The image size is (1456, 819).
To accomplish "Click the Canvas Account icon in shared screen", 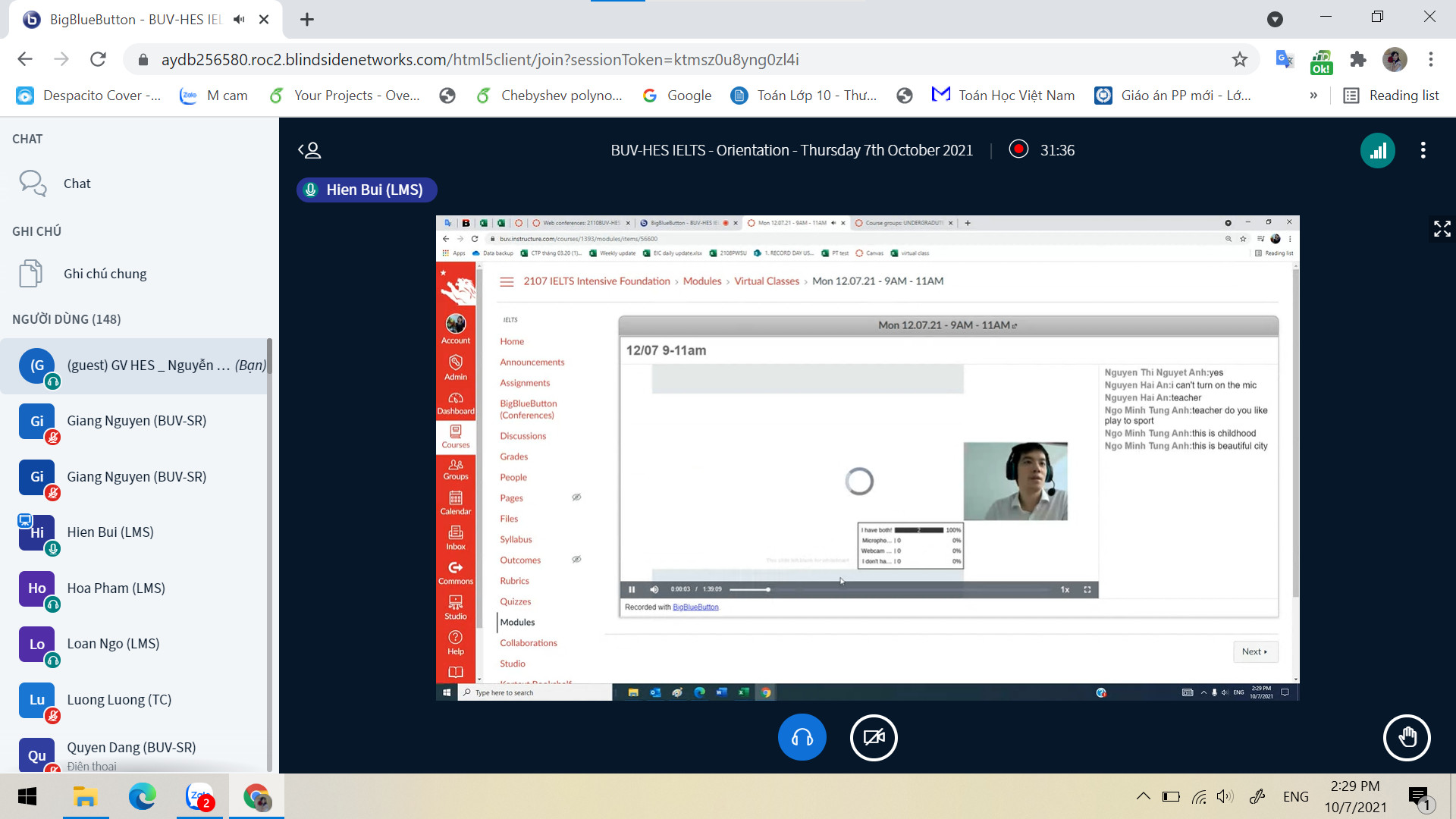I will pyautogui.click(x=456, y=330).
